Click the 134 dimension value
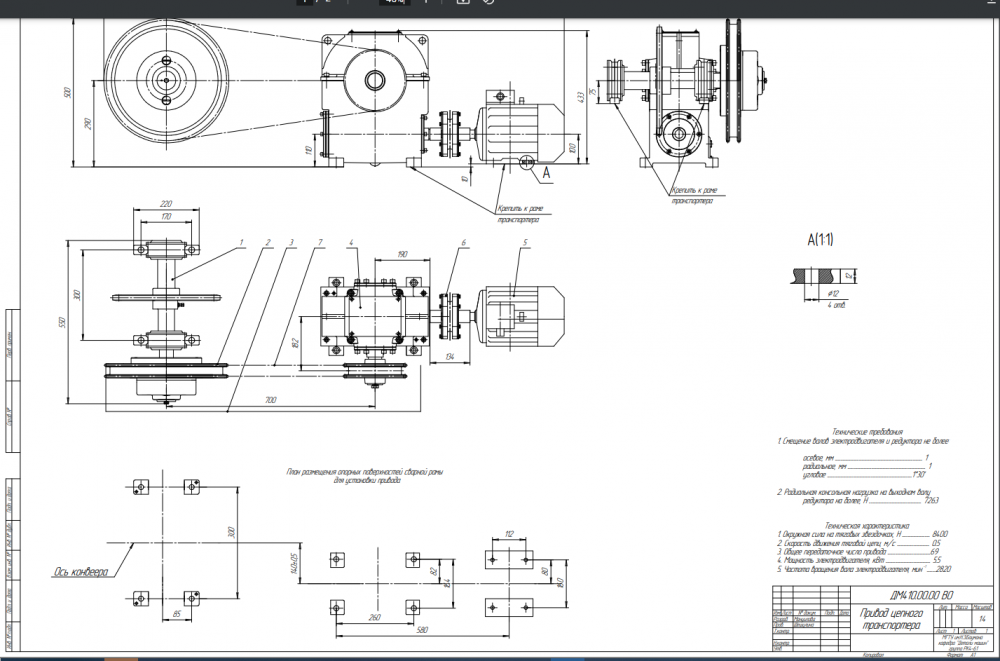The image size is (1000, 661). pos(450,357)
